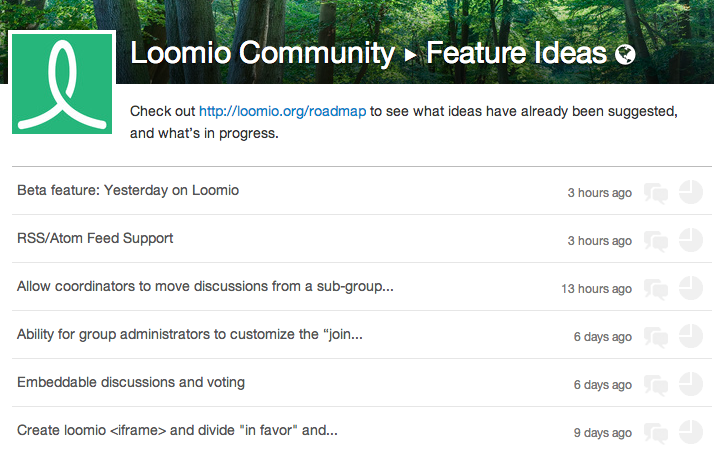Click the 13 hours ago timestamp
714x452 pixels.
pos(596,289)
